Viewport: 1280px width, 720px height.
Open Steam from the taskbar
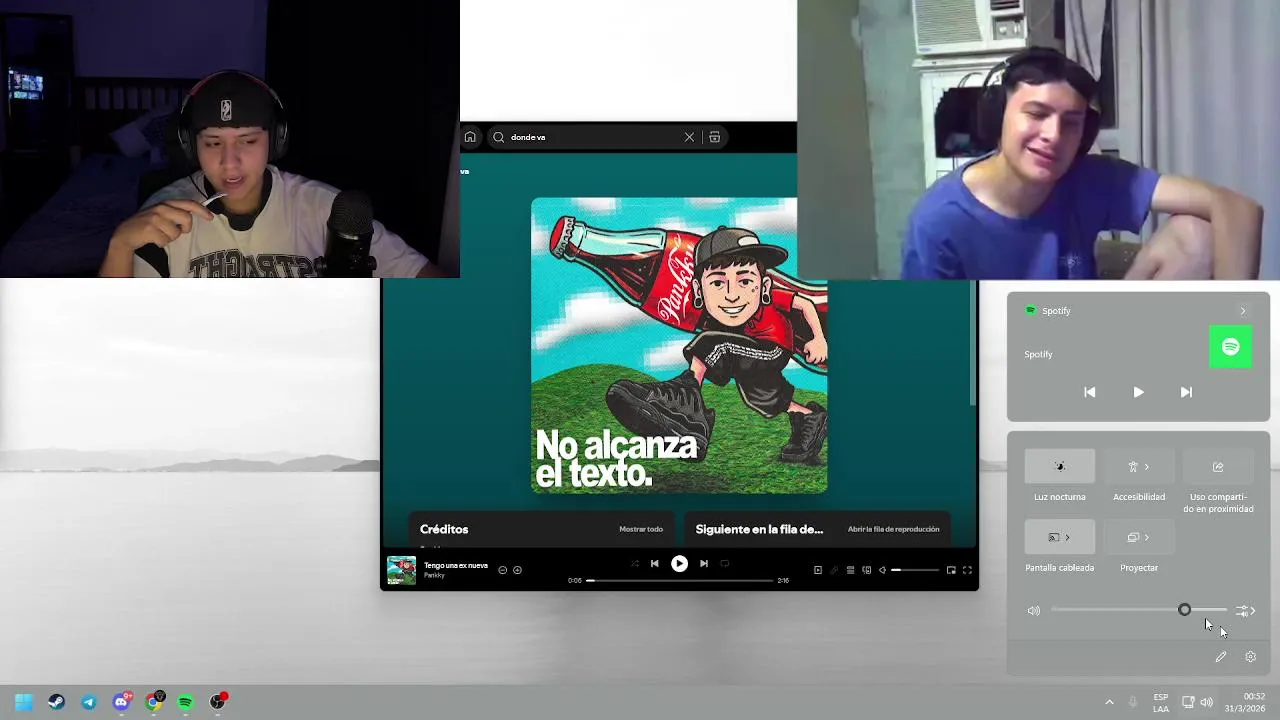[56, 702]
